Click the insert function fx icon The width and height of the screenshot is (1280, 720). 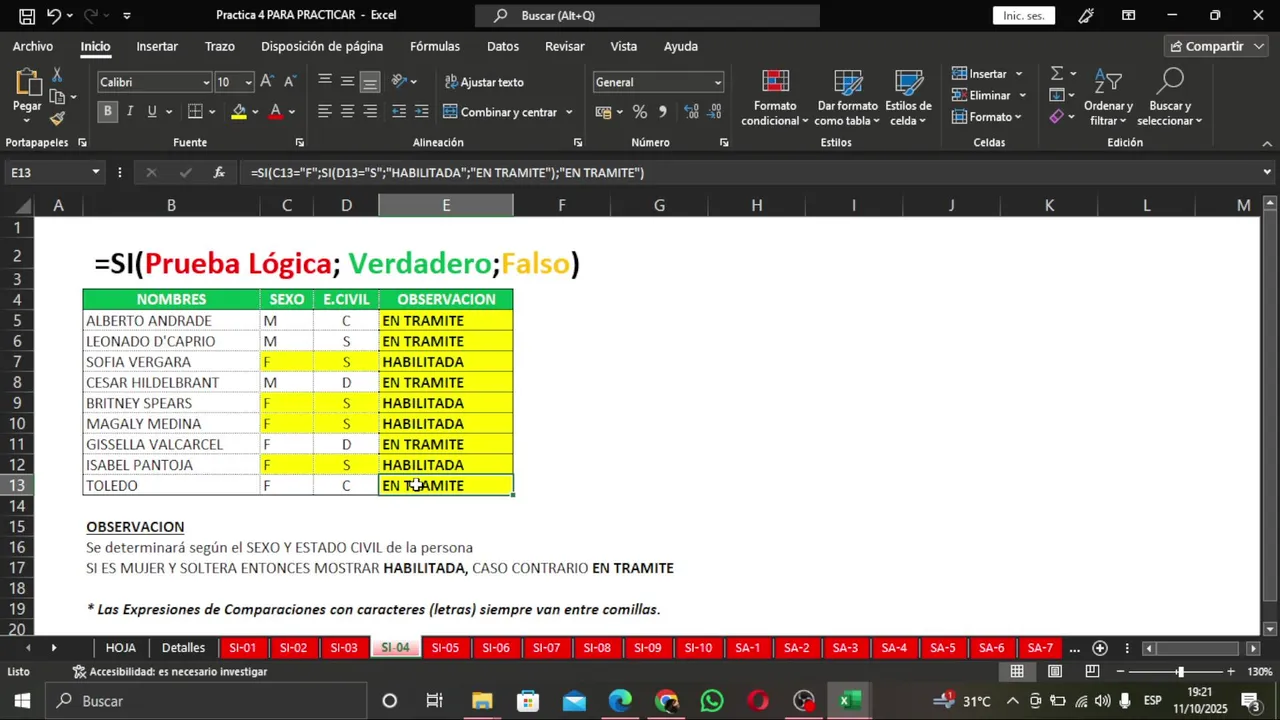coord(219,172)
